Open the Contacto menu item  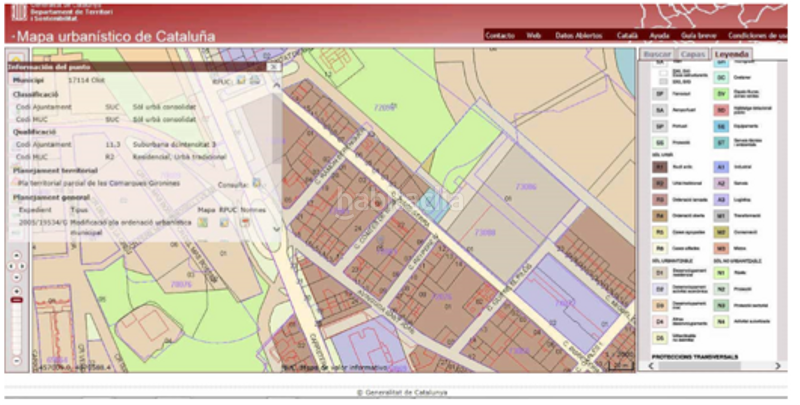pos(499,35)
